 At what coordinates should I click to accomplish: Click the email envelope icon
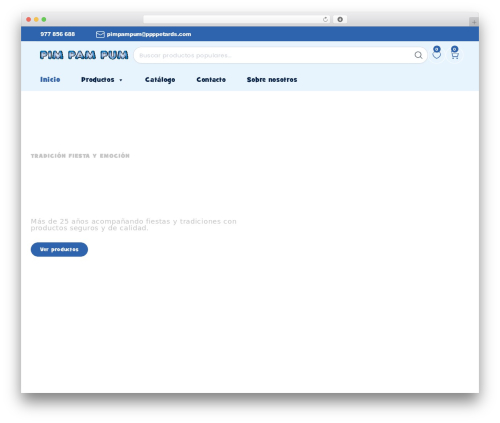(100, 34)
